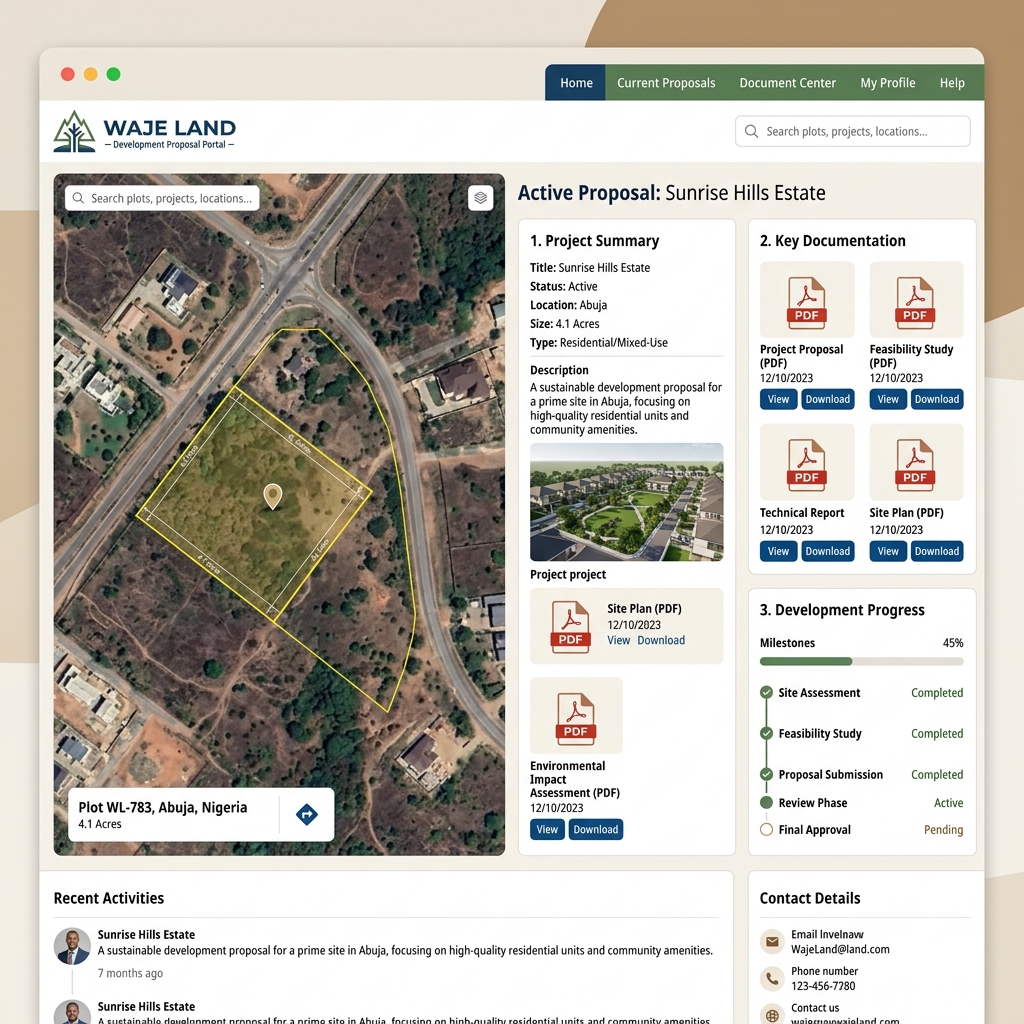View the Environmental Impact Assessment

coord(547,829)
